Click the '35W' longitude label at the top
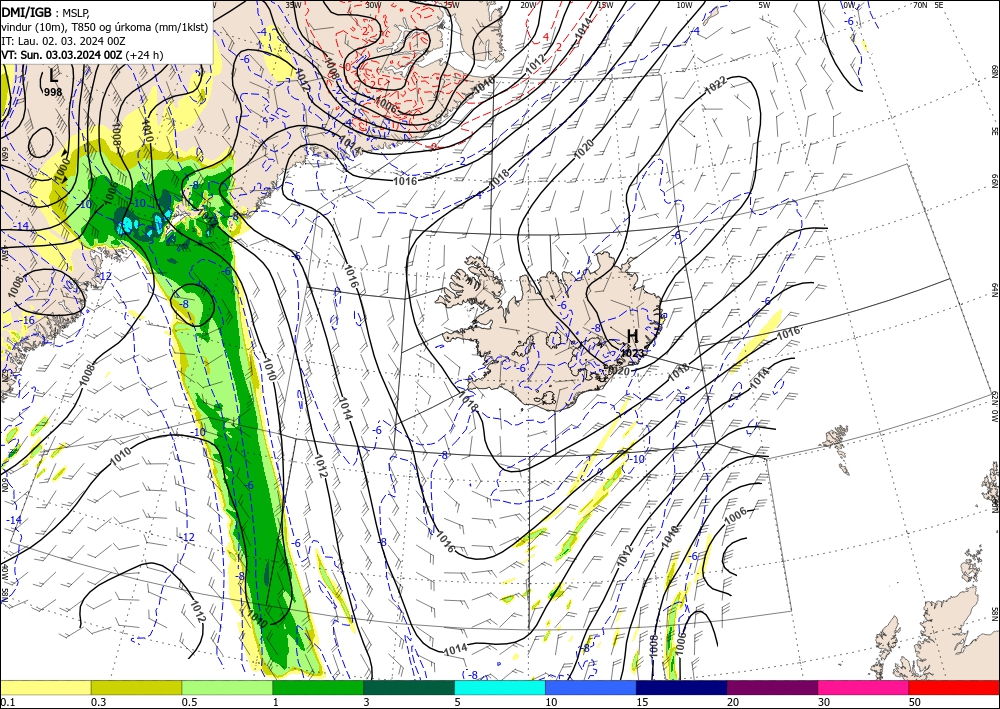The height and width of the screenshot is (709, 1000). (293, 5)
